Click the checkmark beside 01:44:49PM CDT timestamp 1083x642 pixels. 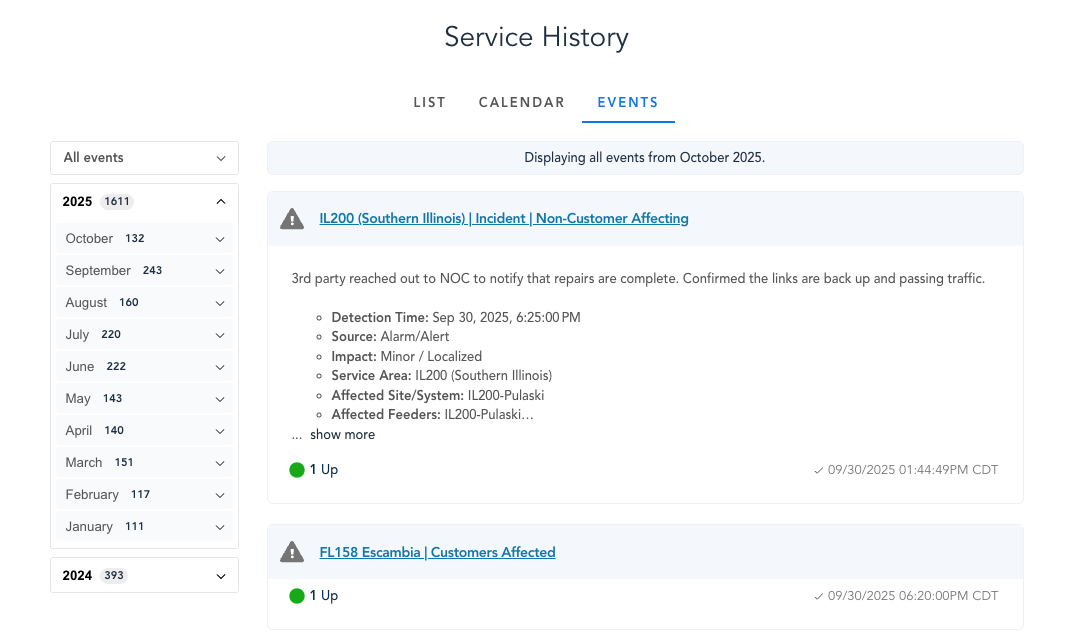coord(819,470)
